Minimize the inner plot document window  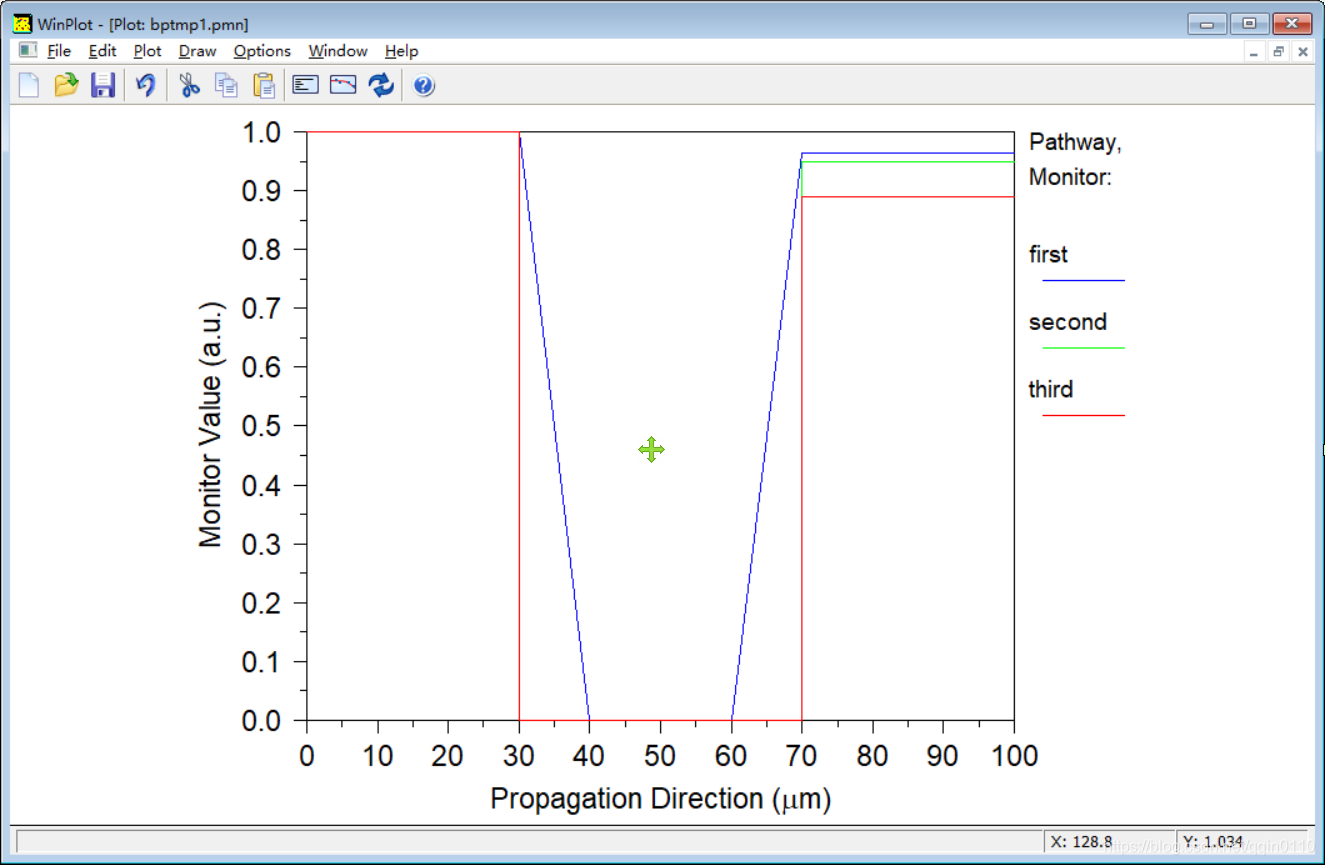1254,52
